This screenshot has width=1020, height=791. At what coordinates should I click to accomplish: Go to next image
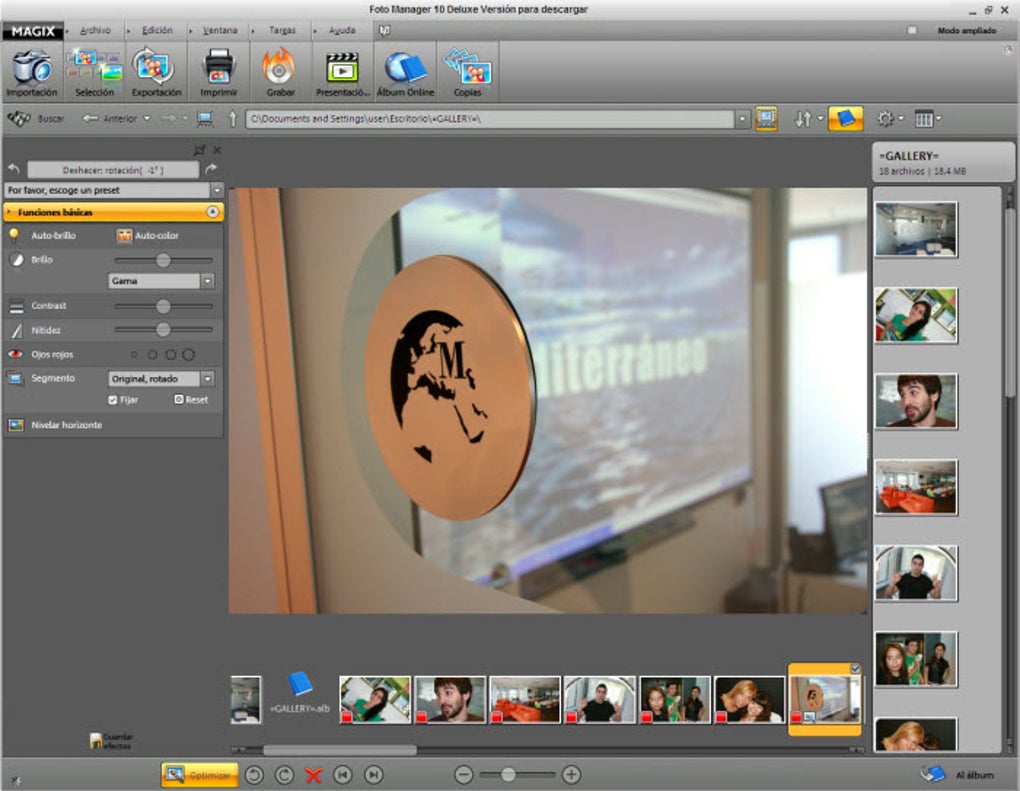pos(373,775)
